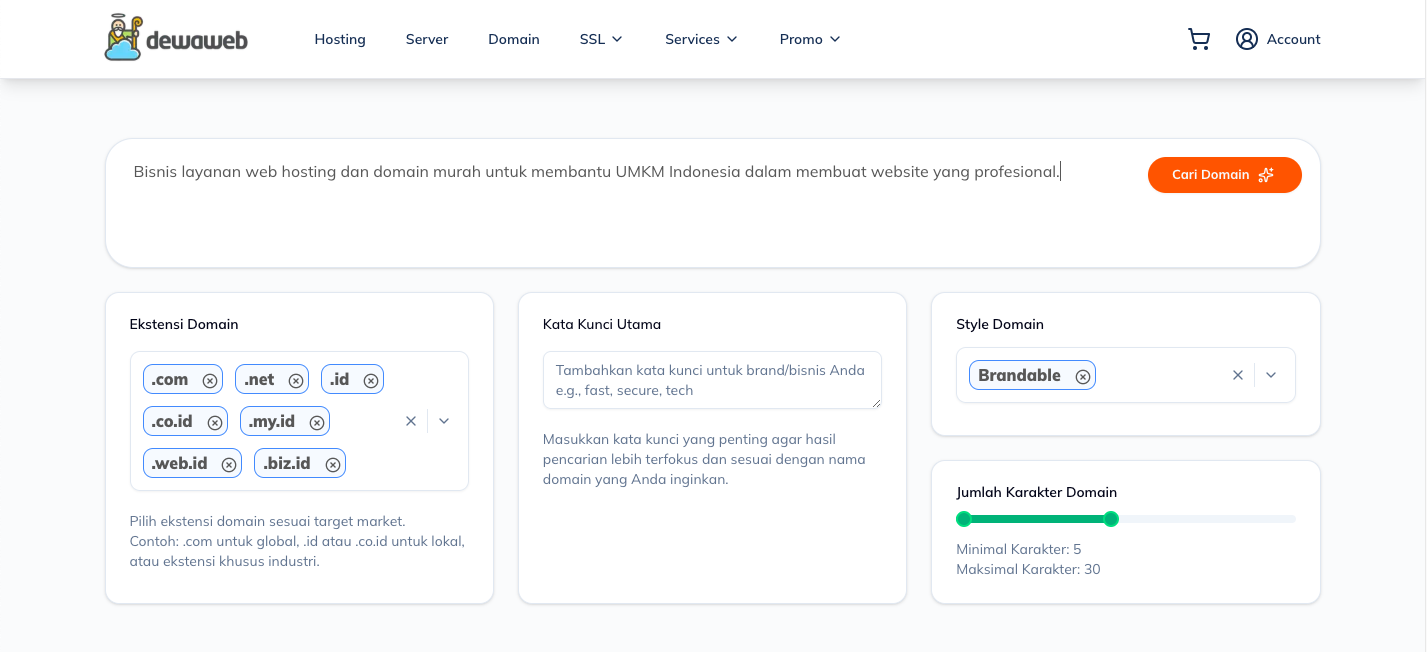Open the Promo menu
The height and width of the screenshot is (652, 1427).
coord(810,39)
